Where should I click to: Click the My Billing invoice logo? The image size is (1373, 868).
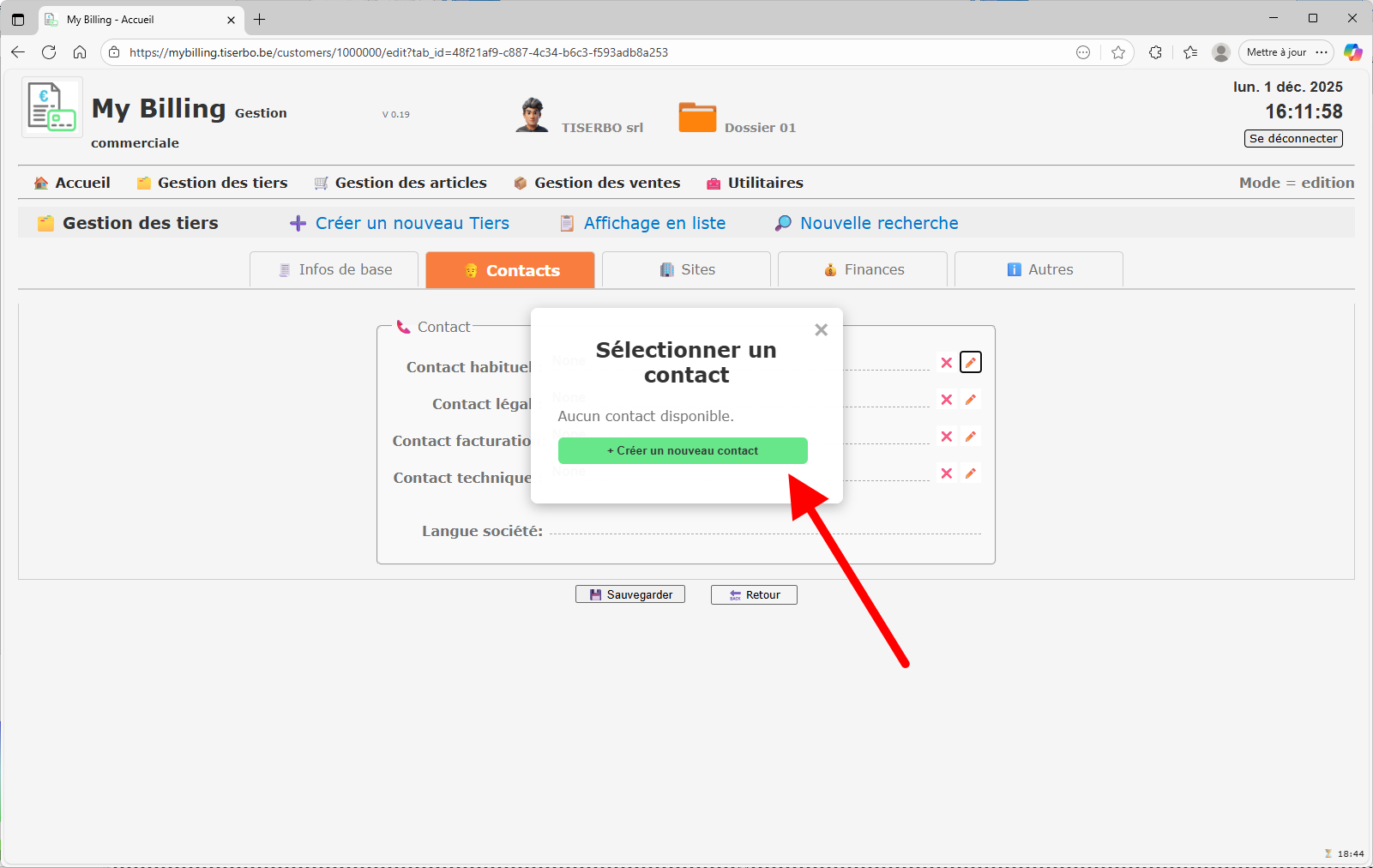[x=51, y=106]
